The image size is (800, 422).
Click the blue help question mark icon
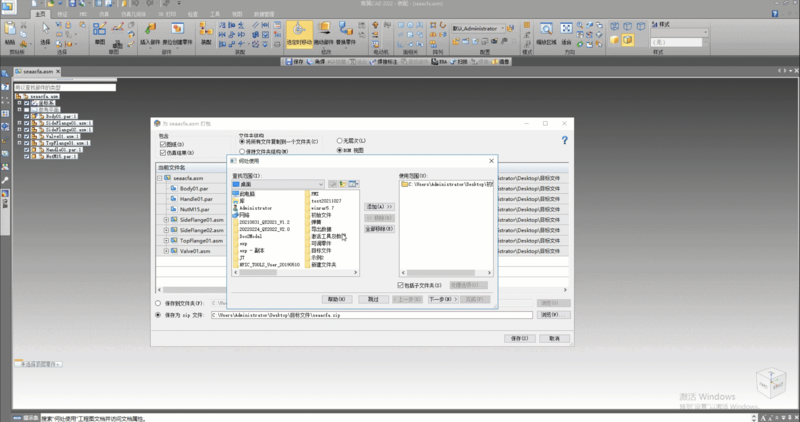point(565,141)
